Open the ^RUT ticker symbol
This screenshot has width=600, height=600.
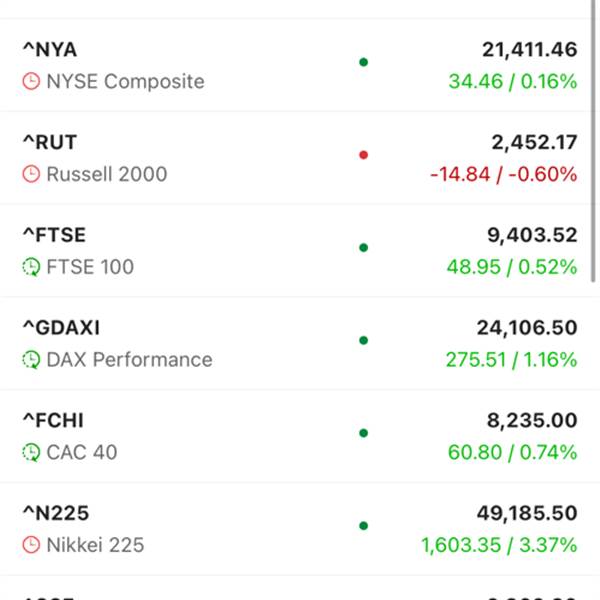[x=49, y=142]
